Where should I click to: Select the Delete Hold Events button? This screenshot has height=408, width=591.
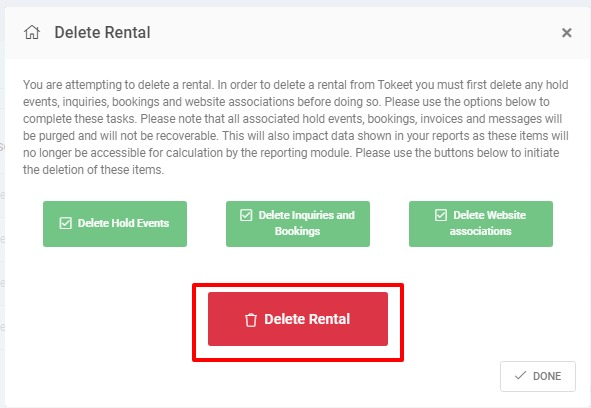[115, 224]
